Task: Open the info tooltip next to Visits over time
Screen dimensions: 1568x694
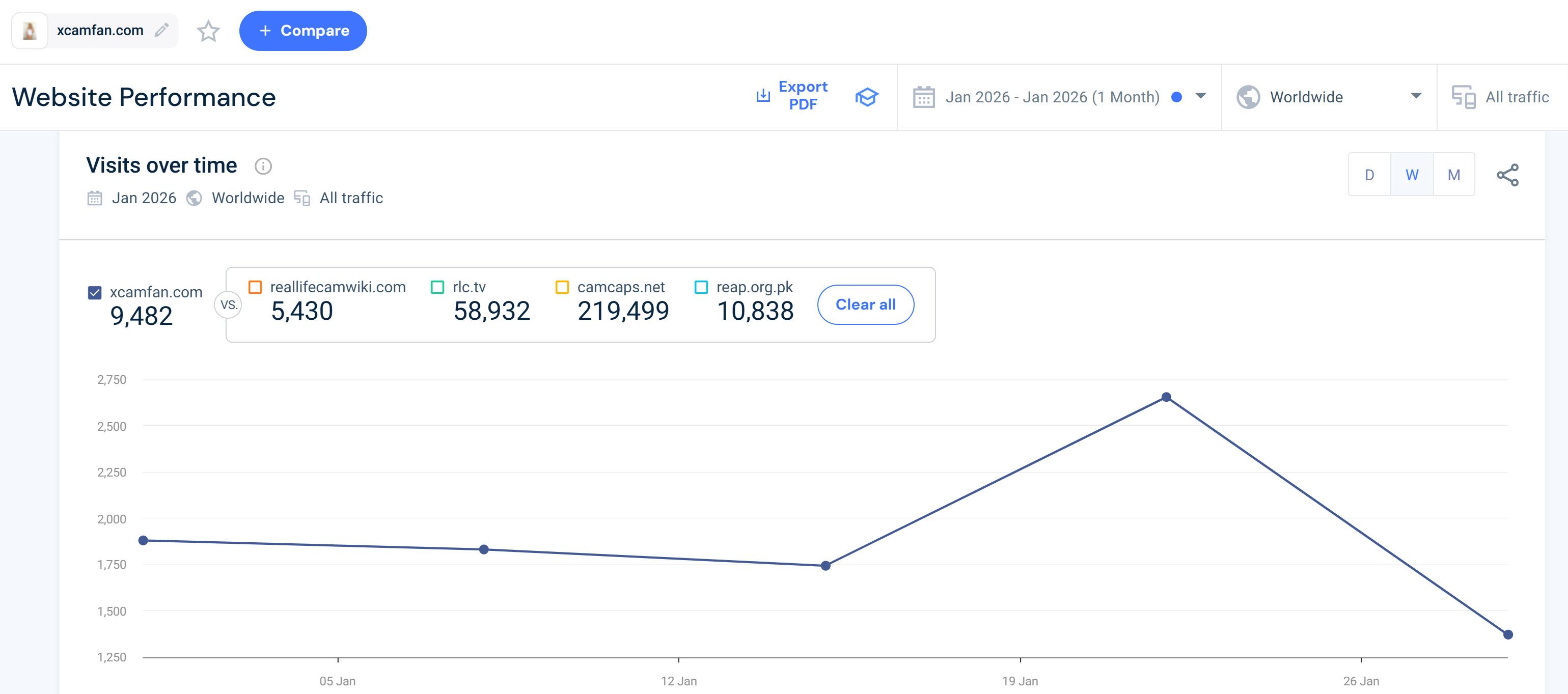Action: [x=263, y=166]
